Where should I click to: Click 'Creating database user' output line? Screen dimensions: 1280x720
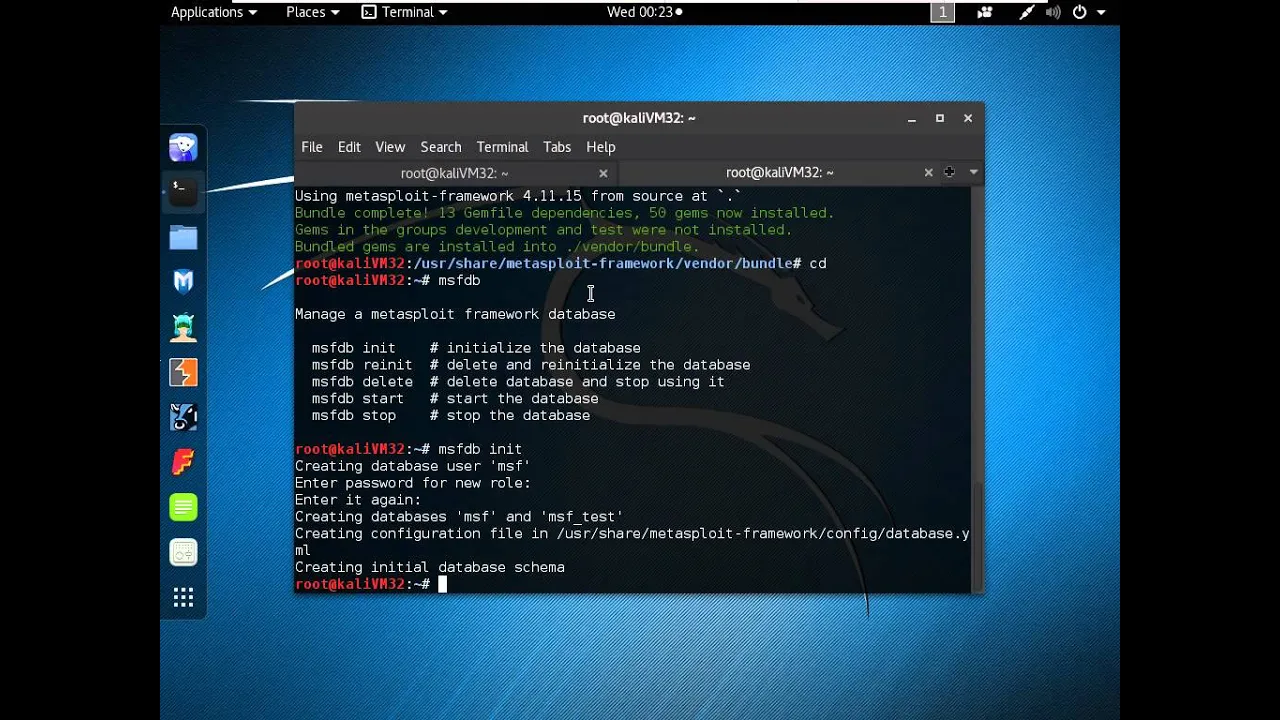[x=412, y=466]
